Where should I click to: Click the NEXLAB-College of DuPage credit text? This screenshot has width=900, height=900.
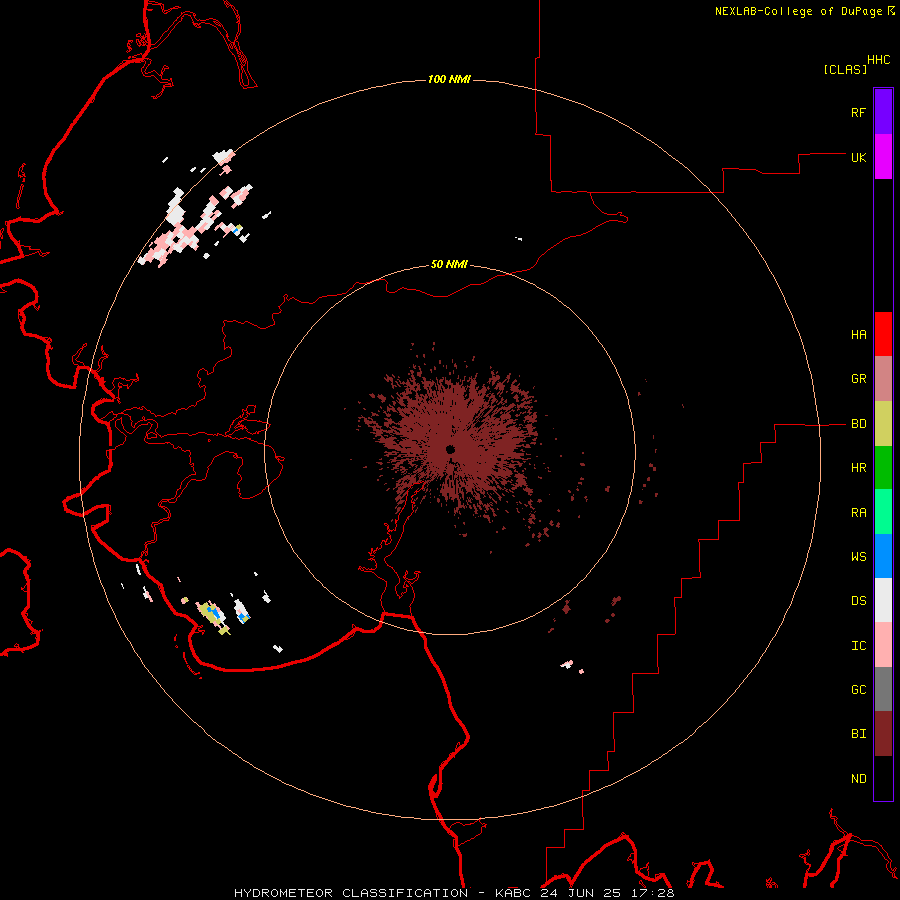[x=798, y=11]
